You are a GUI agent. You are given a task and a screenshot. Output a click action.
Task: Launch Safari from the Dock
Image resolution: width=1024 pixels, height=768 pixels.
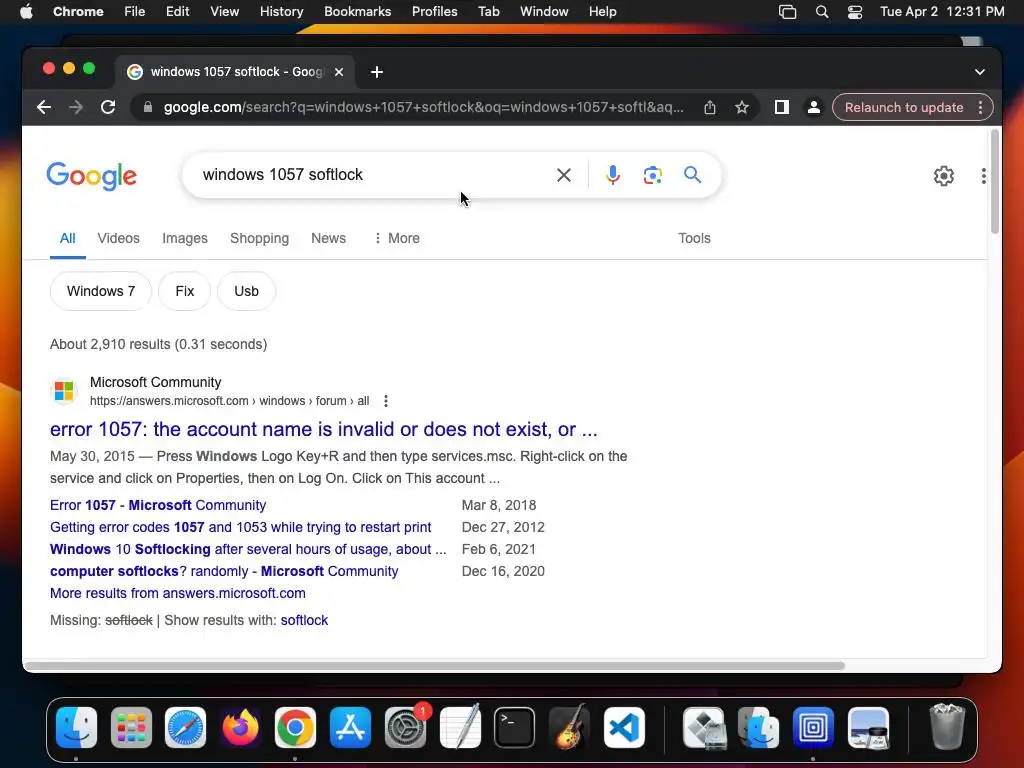[x=185, y=727]
